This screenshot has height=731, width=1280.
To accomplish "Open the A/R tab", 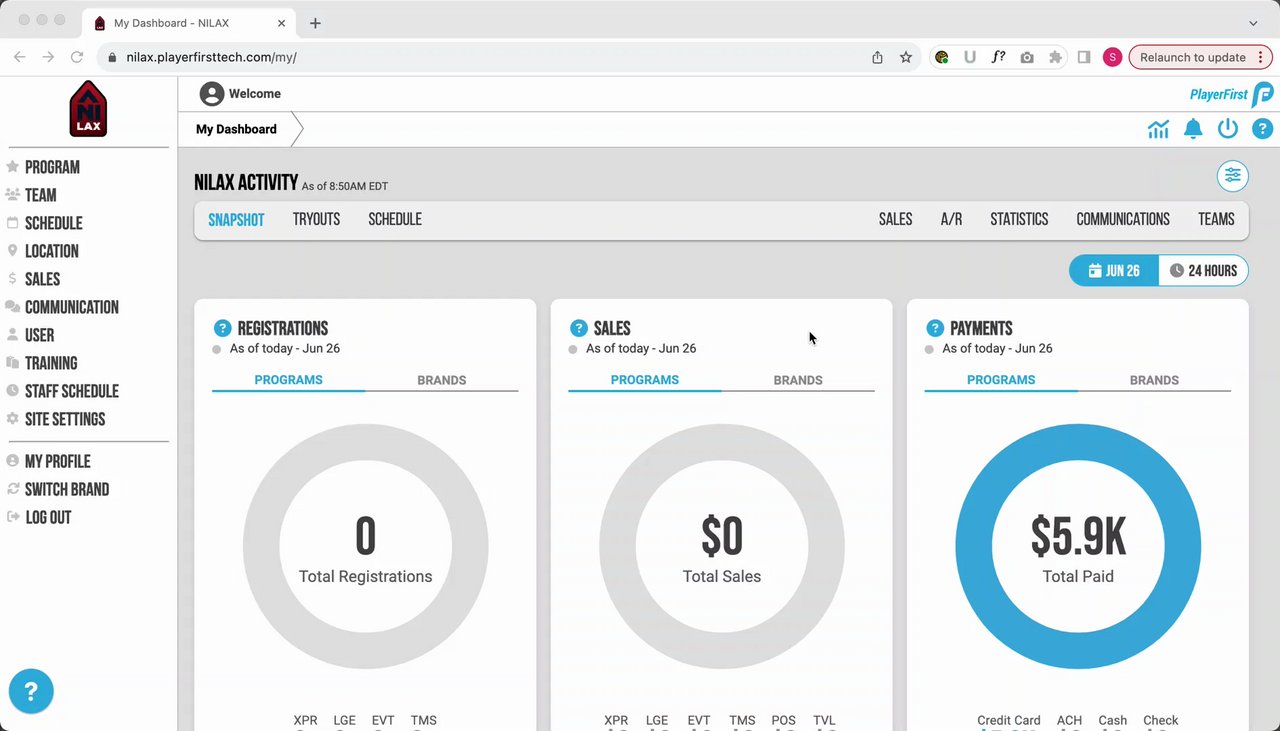I will pos(951,219).
